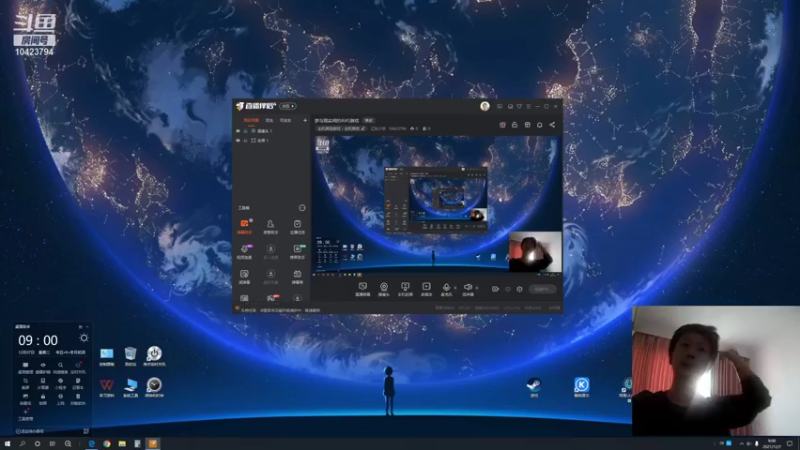
Task: Open the Windows Start menu
Action: click(x=7, y=444)
